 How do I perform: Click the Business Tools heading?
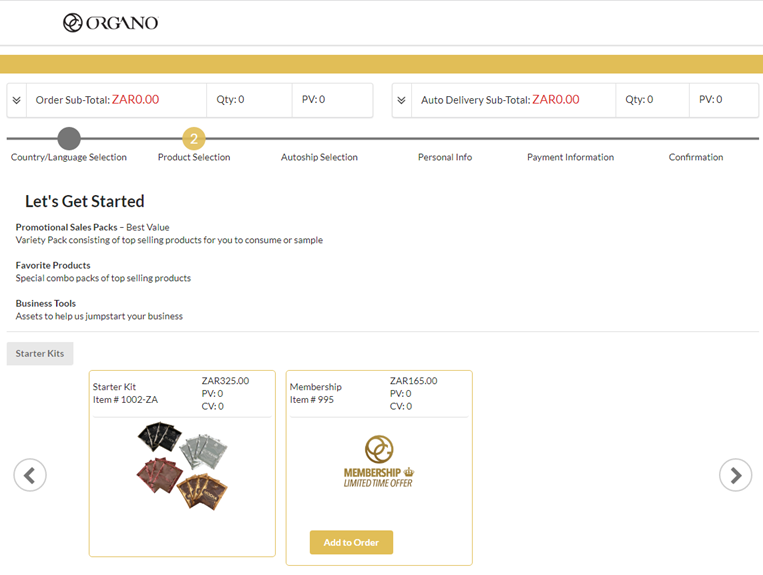tap(46, 303)
